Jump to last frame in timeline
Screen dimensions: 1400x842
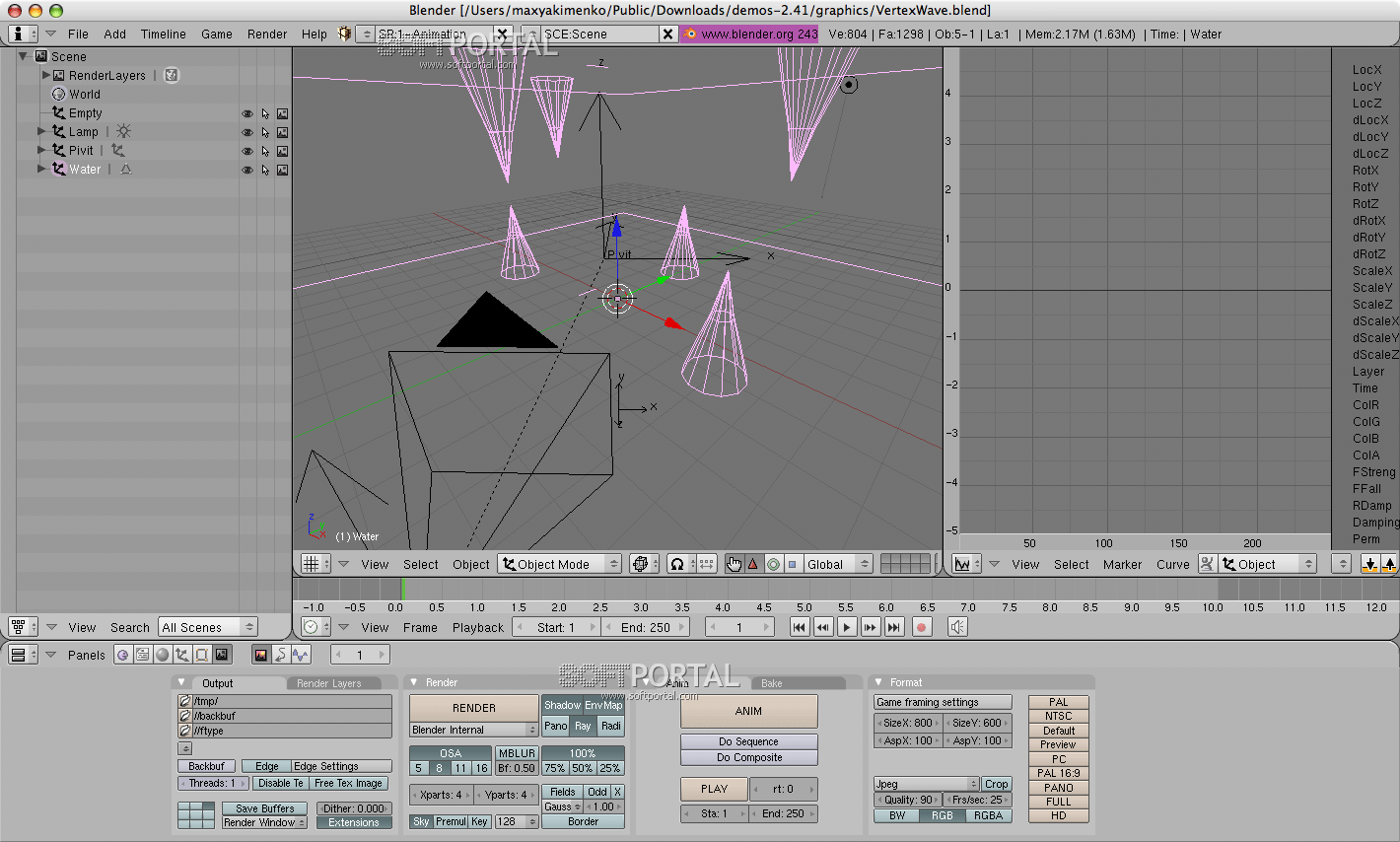pyautogui.click(x=894, y=627)
